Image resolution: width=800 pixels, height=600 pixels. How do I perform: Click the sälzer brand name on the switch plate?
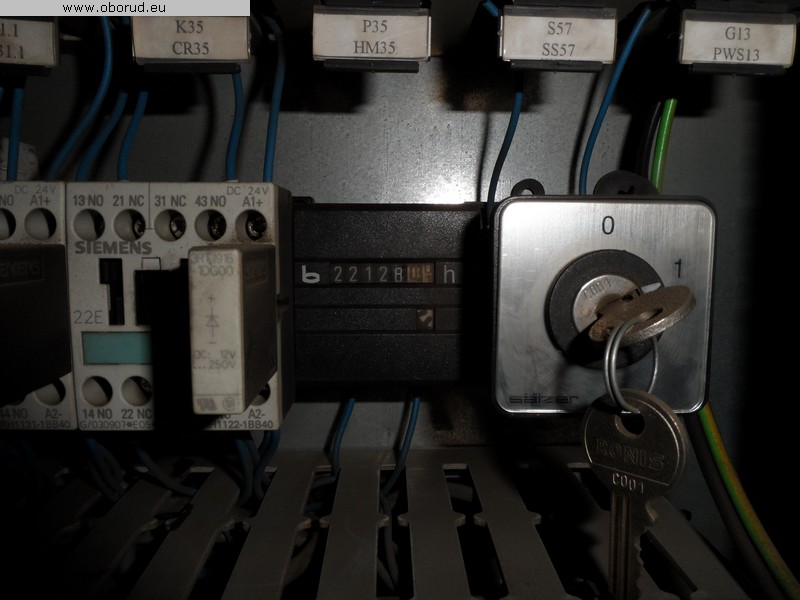543,399
